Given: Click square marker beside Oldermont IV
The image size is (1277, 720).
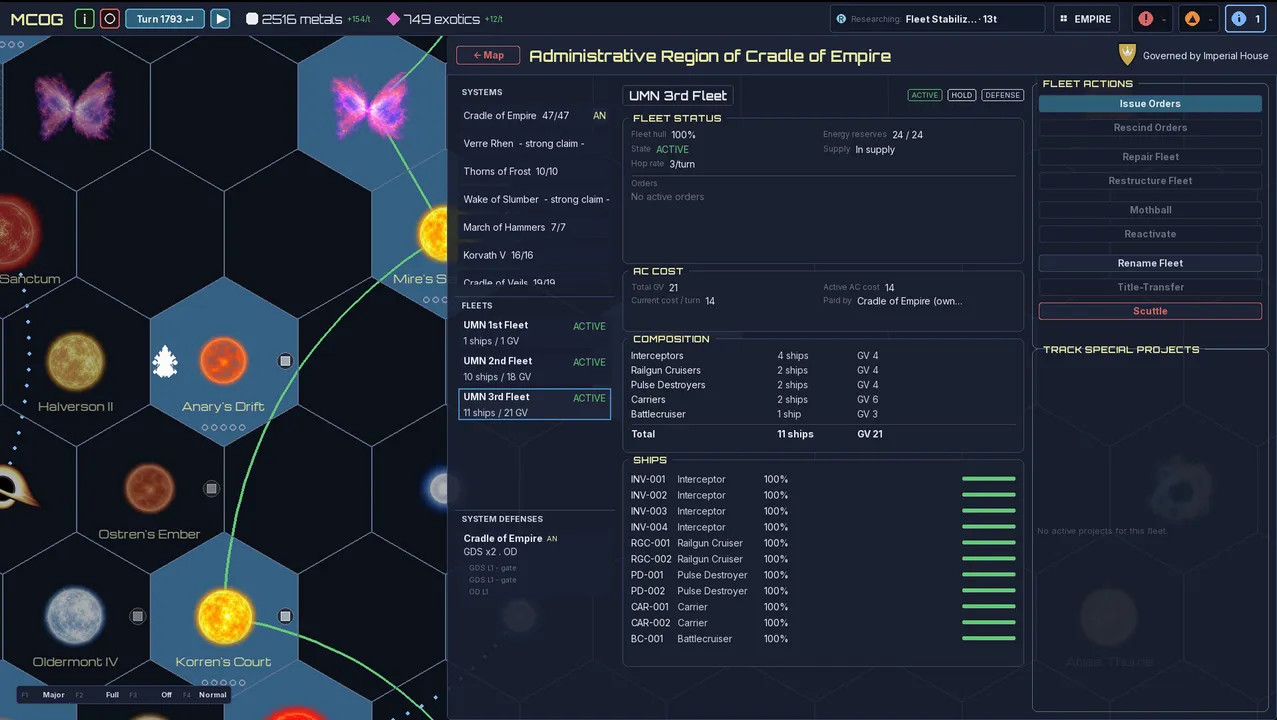Looking at the screenshot, I should (138, 616).
